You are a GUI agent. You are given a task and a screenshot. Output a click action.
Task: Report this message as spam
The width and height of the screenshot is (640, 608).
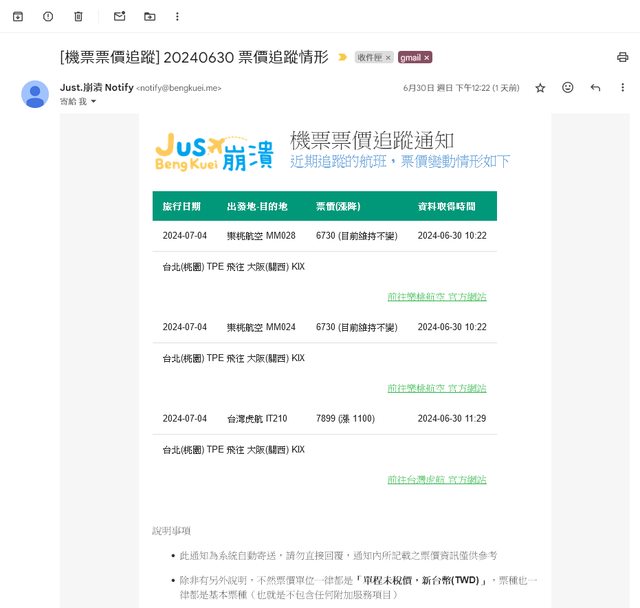[48, 17]
